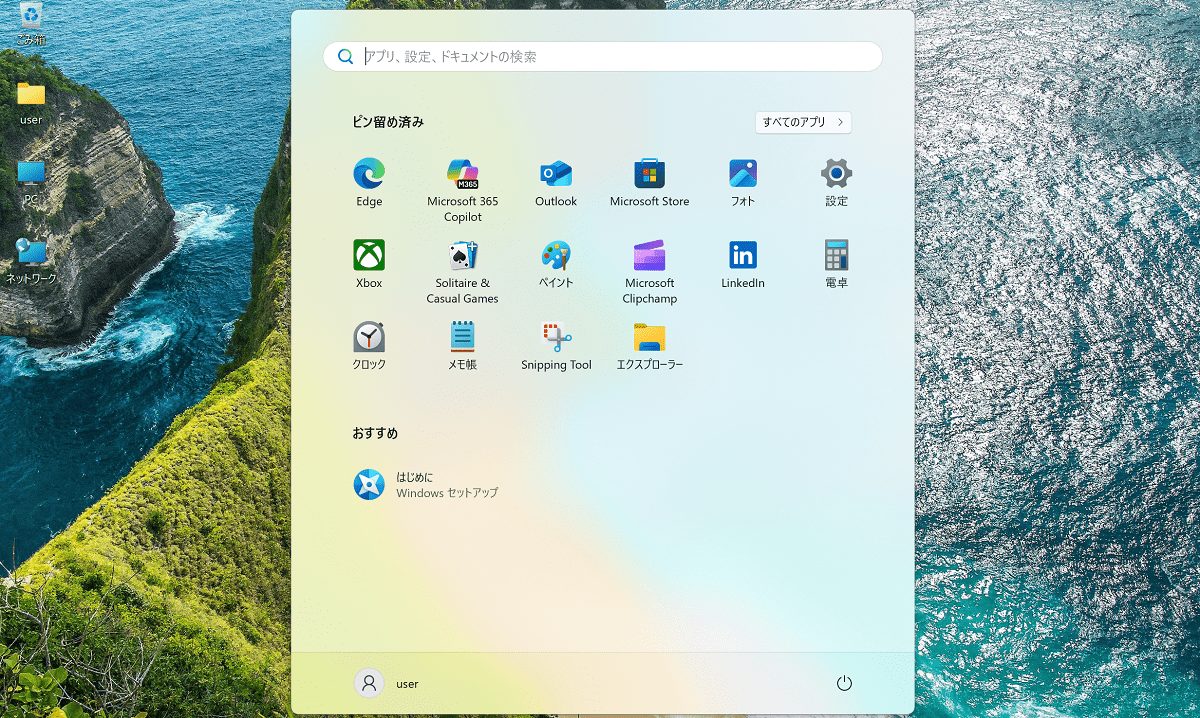Screen dimensions: 1200x718
Task: Select the ネットワーク desktop icon
Action: tap(31, 261)
